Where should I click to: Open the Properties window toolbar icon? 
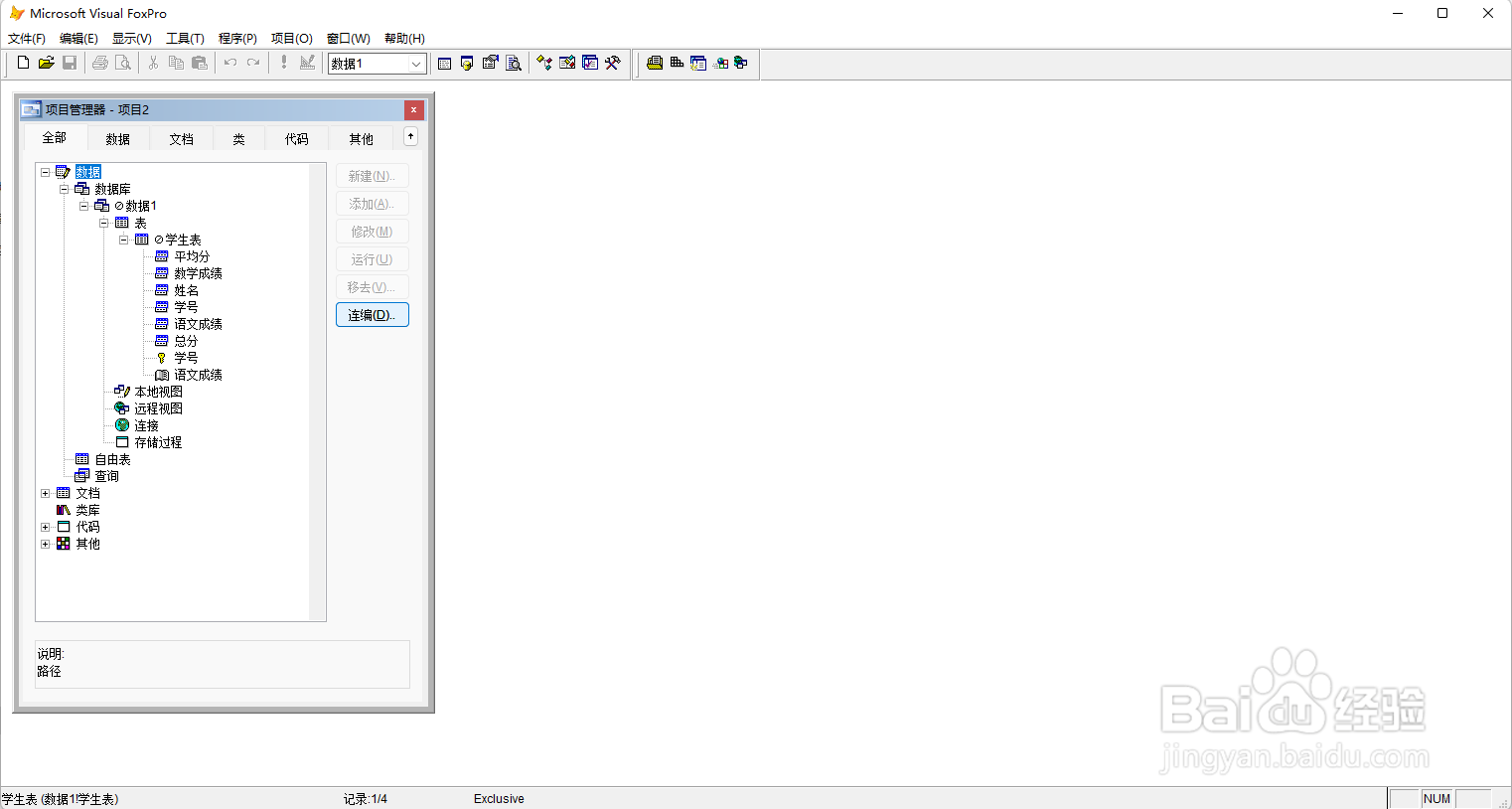(490, 63)
